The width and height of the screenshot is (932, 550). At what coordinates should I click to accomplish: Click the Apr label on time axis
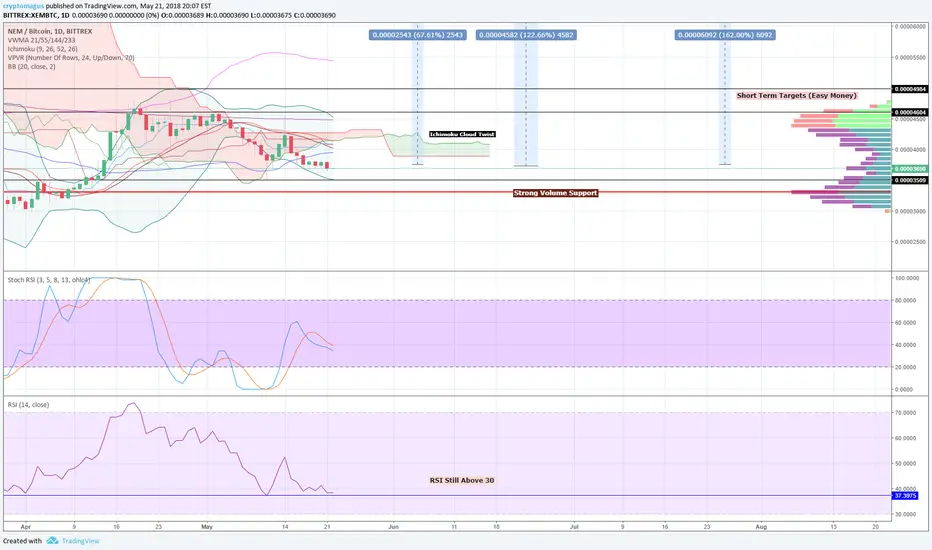coord(25,527)
